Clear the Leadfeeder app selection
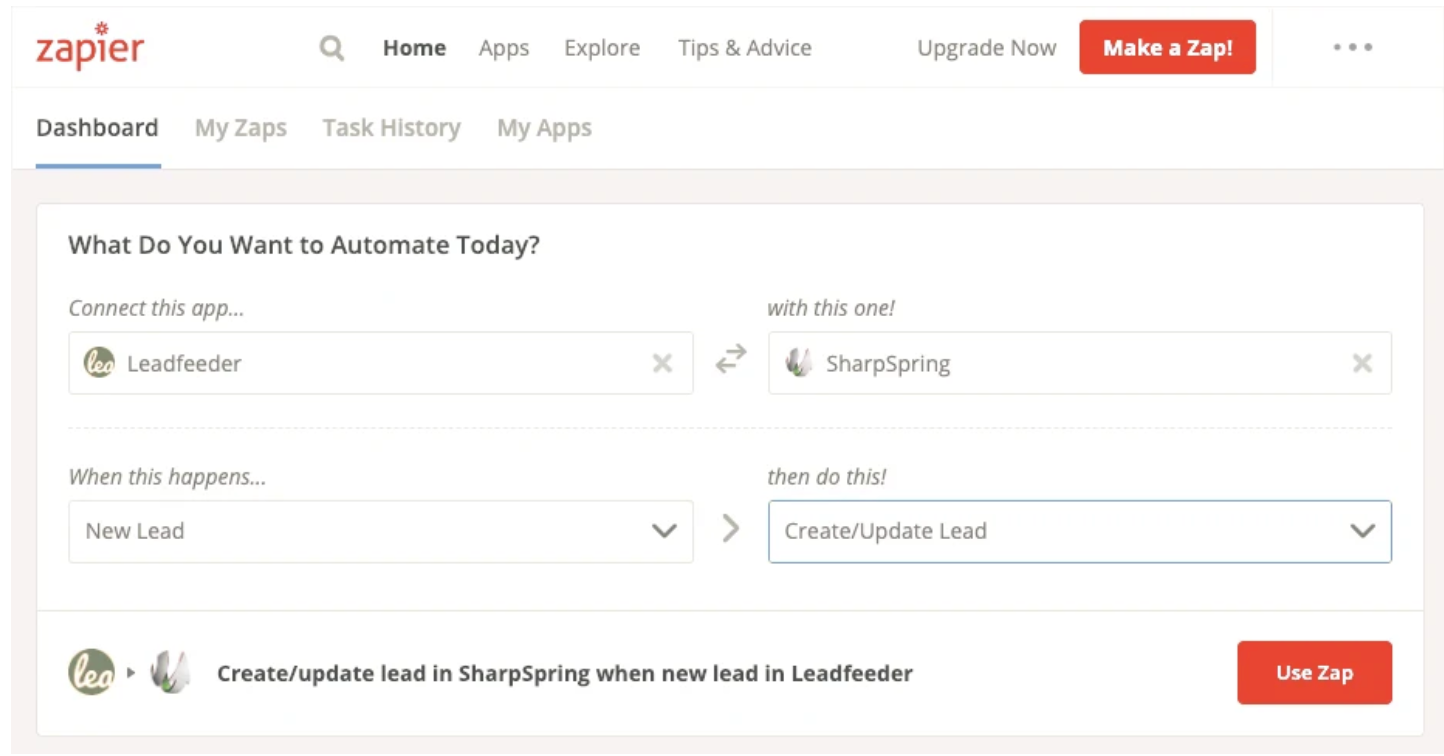 pos(662,363)
